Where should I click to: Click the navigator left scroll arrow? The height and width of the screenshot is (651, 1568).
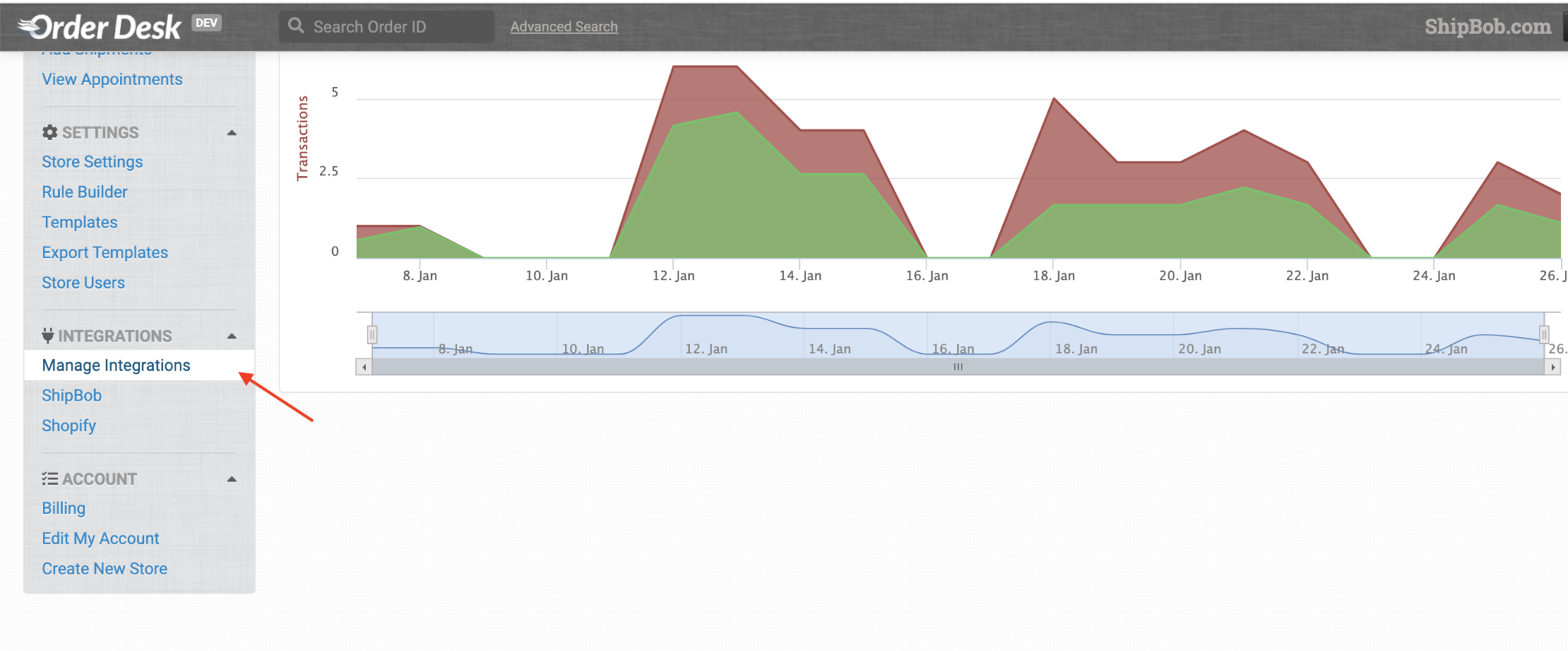tap(364, 368)
